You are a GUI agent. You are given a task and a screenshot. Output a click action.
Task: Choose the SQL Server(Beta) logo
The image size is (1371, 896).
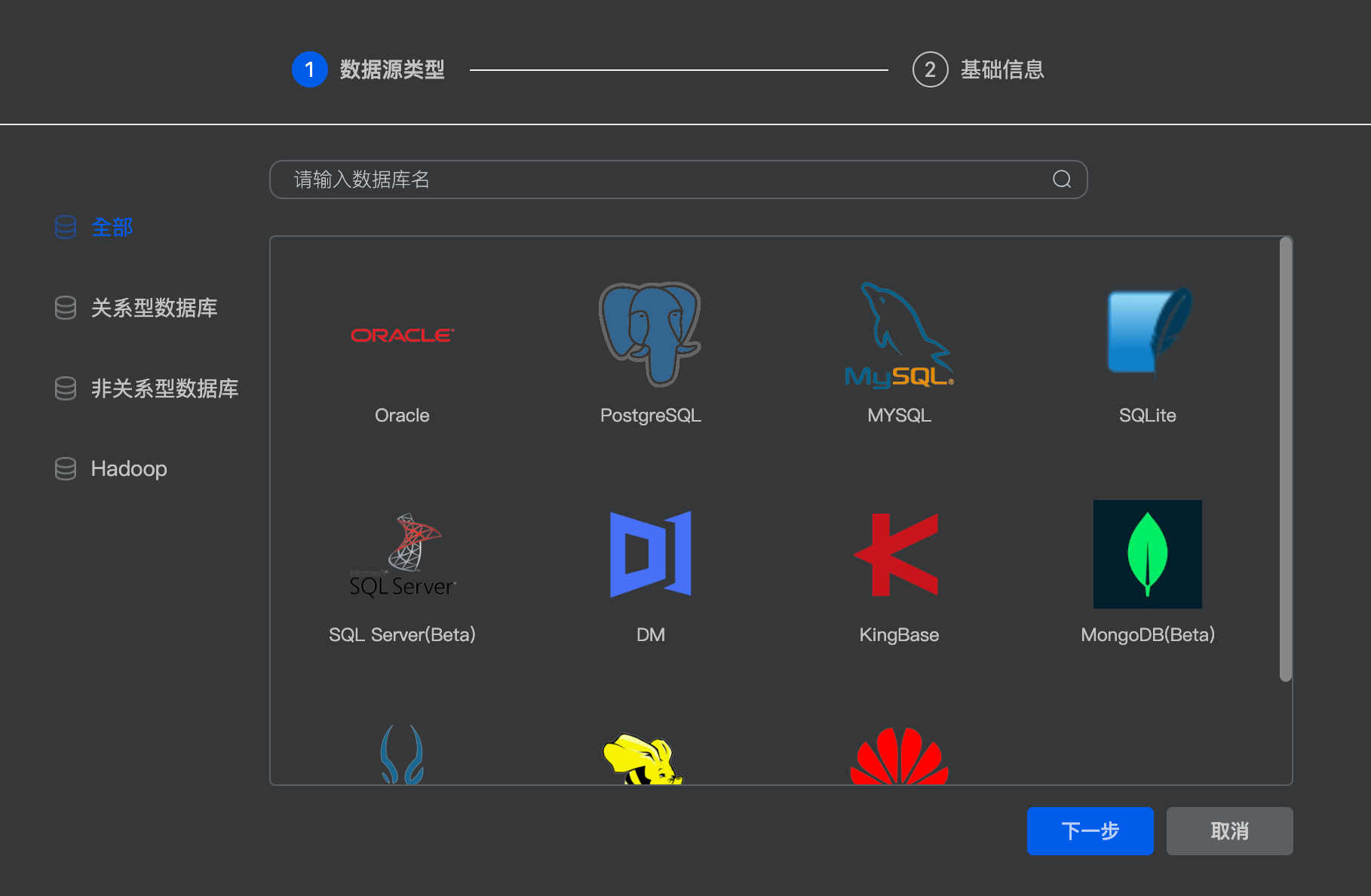(403, 555)
